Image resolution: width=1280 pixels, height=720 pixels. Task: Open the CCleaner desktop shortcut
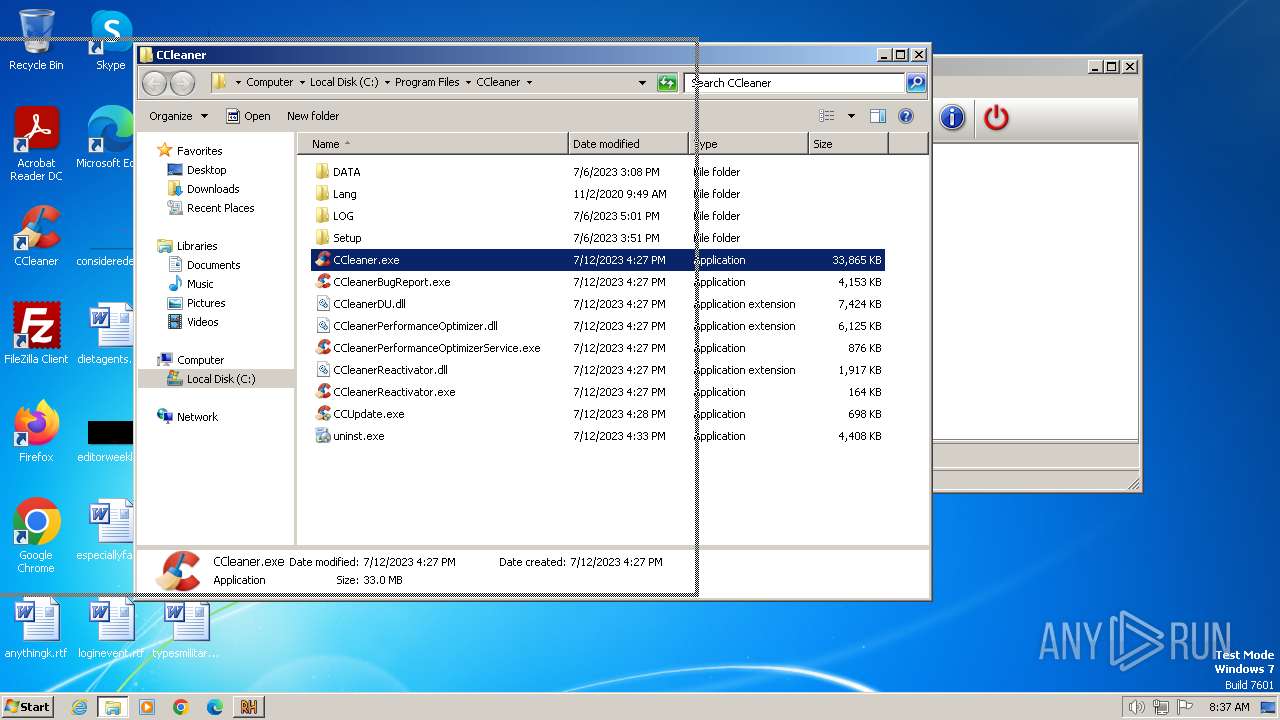pos(36,236)
